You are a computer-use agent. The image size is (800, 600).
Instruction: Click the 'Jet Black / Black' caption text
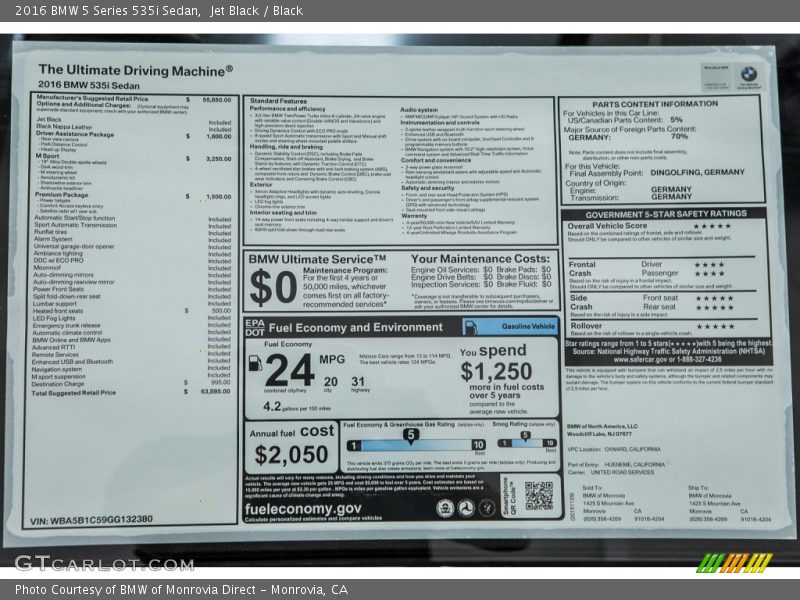[256, 11]
